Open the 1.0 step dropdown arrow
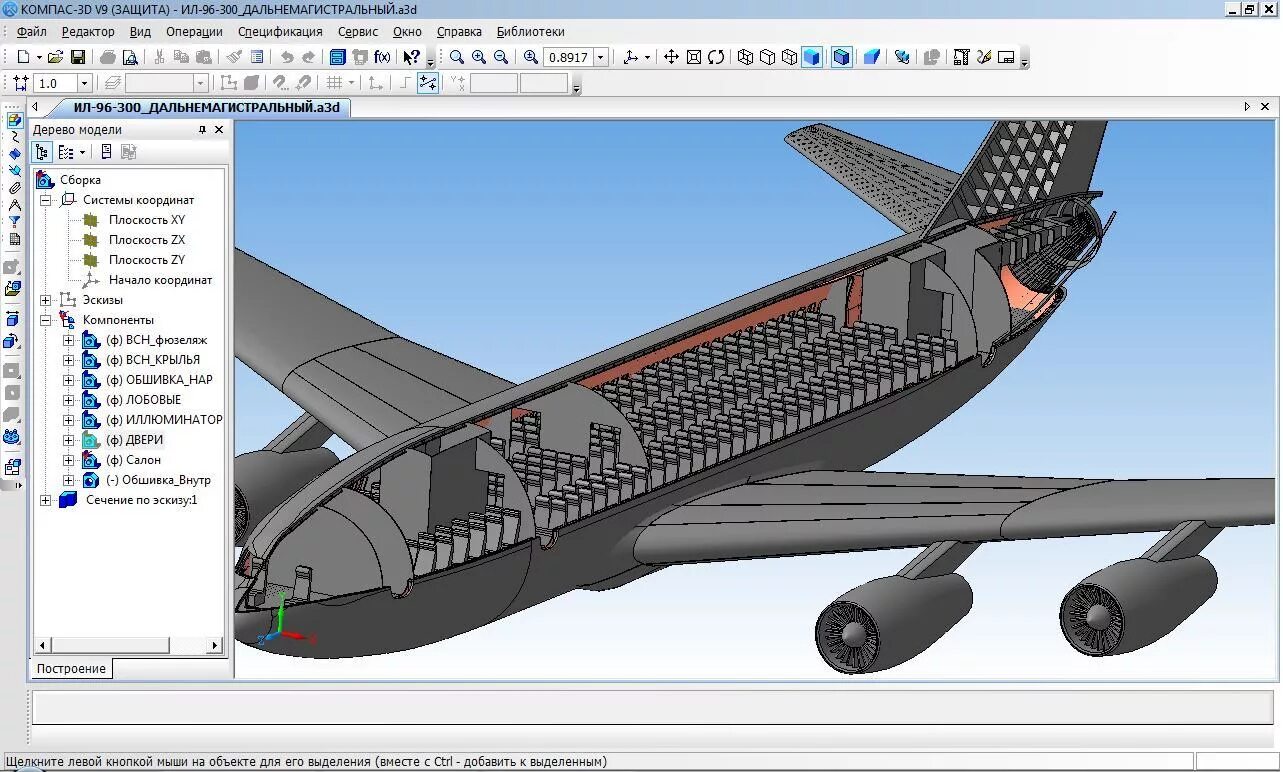 click(x=84, y=83)
